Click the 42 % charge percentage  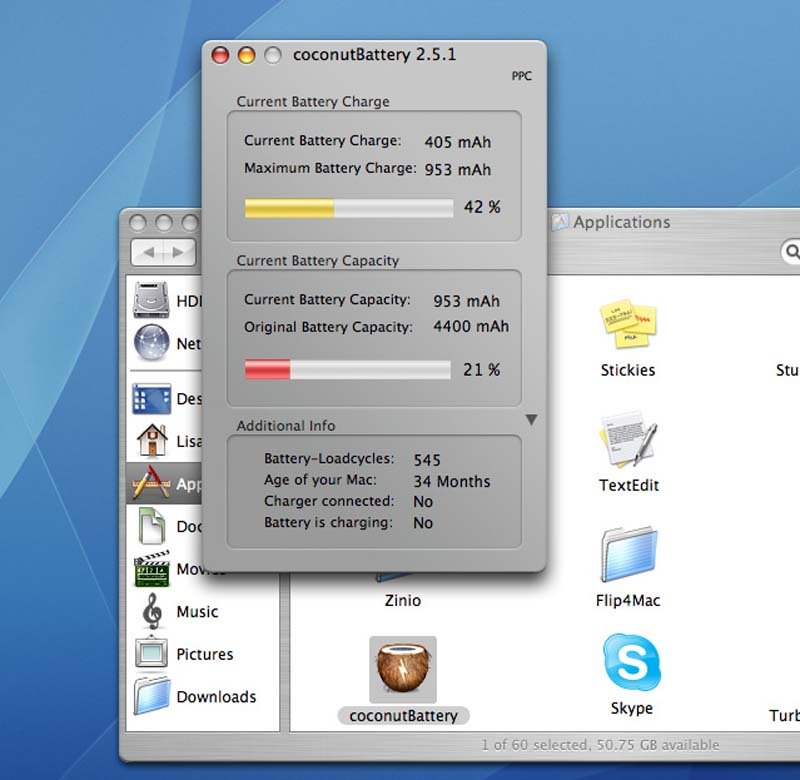click(482, 207)
